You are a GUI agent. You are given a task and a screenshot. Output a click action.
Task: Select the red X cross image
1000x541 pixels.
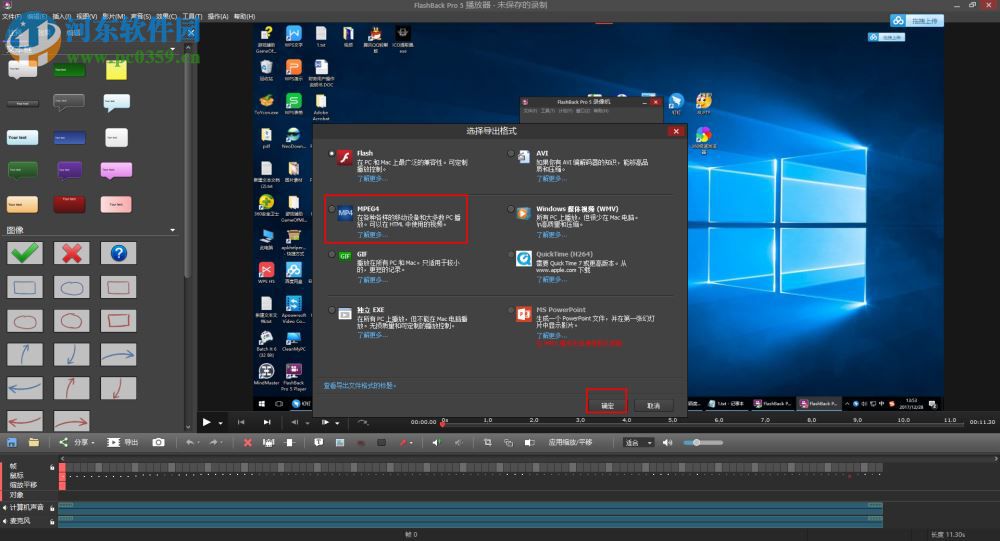[71, 253]
